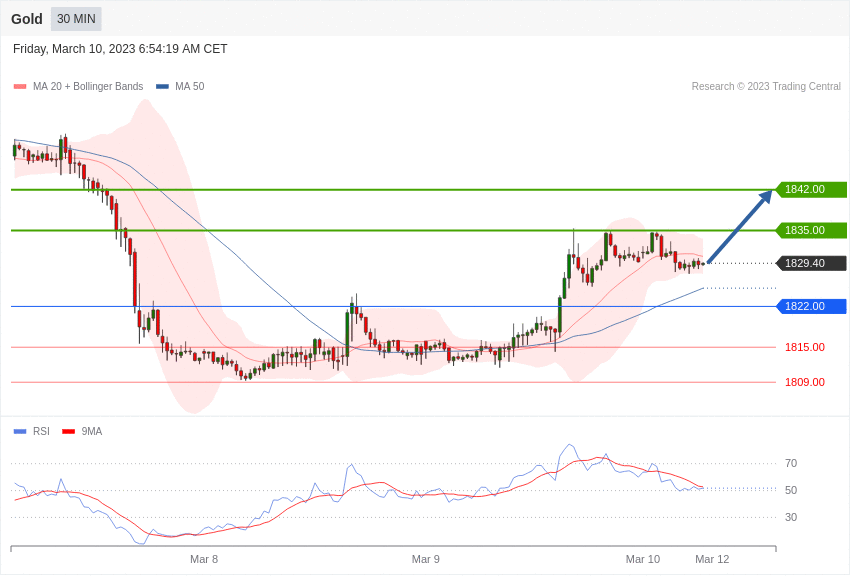
Task: Click the MA 50 legend swatch
Action: [162, 86]
